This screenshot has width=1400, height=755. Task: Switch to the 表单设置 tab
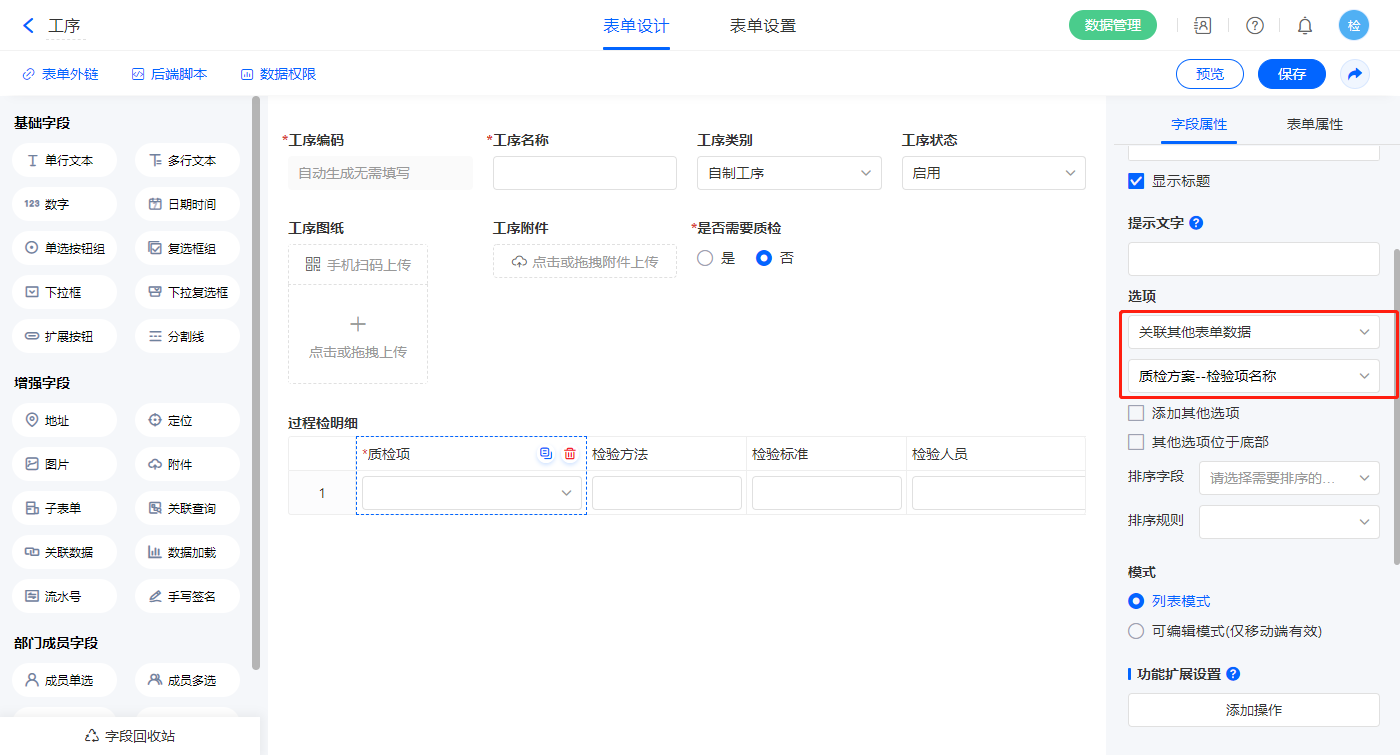point(762,26)
